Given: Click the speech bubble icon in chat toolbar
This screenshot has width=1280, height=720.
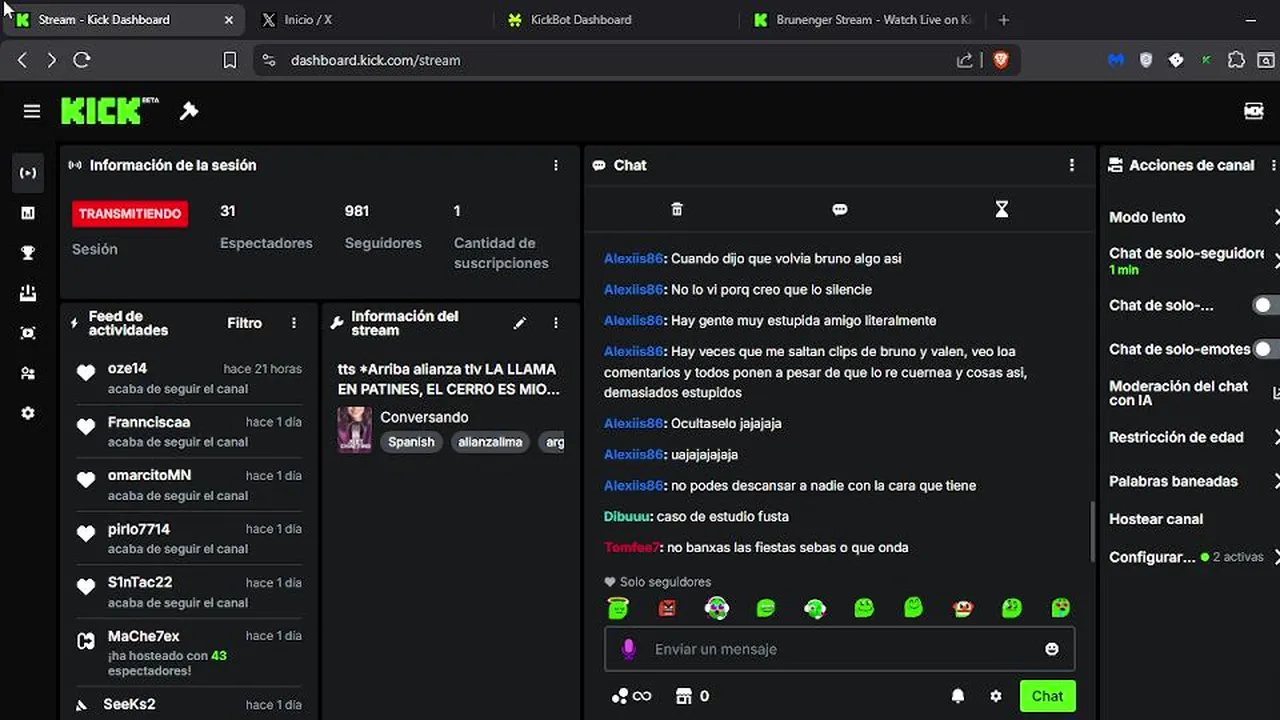Looking at the screenshot, I should (840, 209).
